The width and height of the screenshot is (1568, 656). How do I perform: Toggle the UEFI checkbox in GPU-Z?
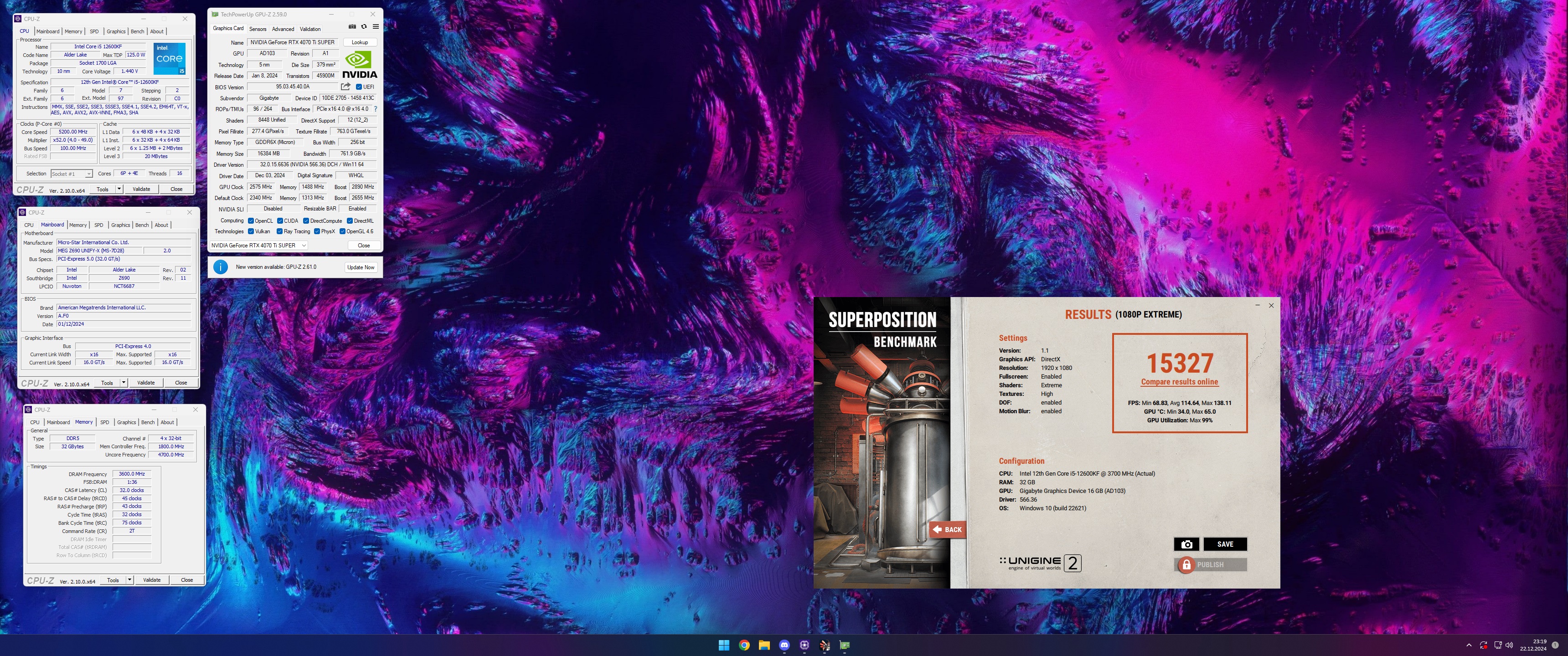(x=359, y=87)
